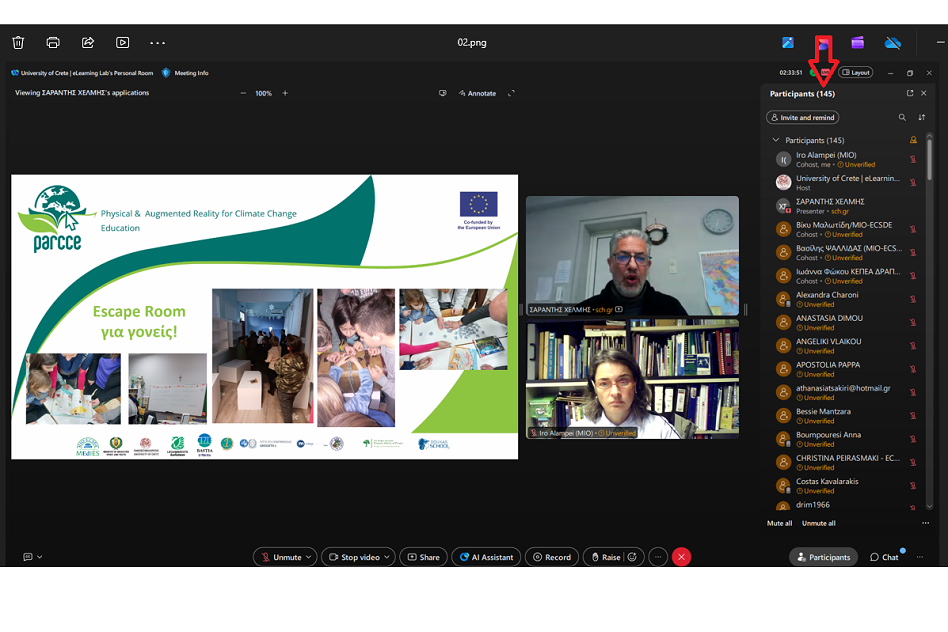Click Invite and remind
Image resolution: width=948 pixels, height=632 pixels.
coord(802,117)
